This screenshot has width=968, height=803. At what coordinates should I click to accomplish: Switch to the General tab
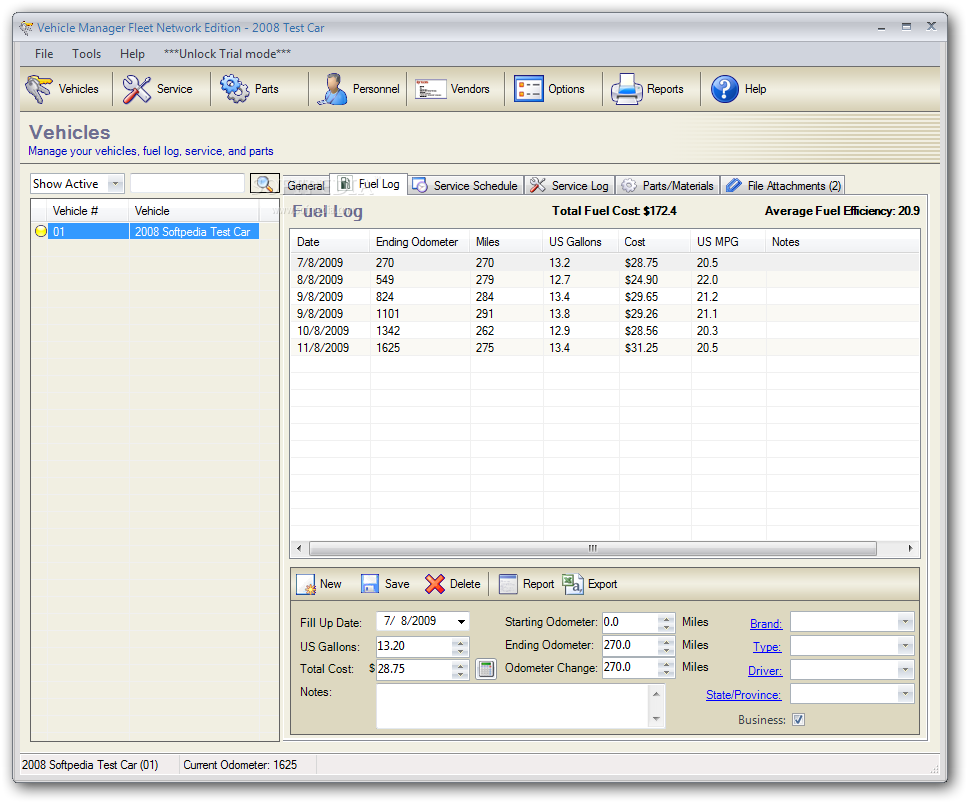(x=306, y=185)
